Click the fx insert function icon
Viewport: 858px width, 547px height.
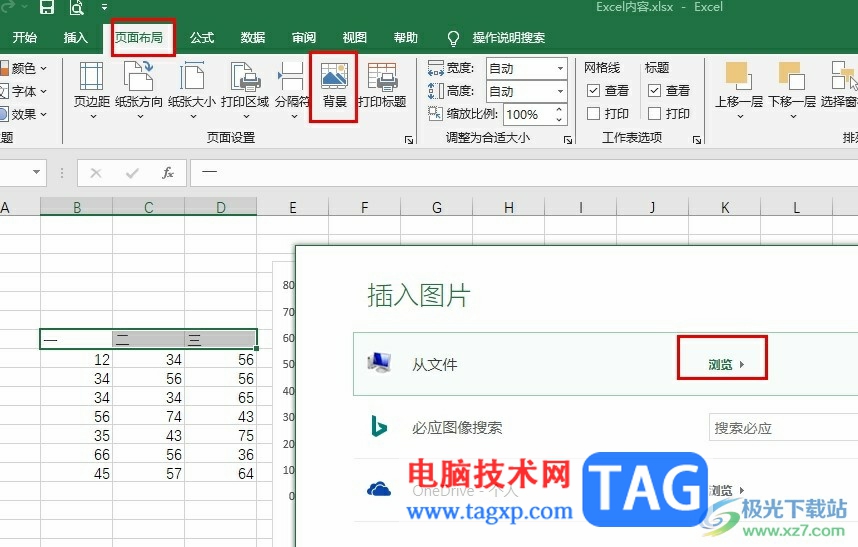[x=167, y=173]
